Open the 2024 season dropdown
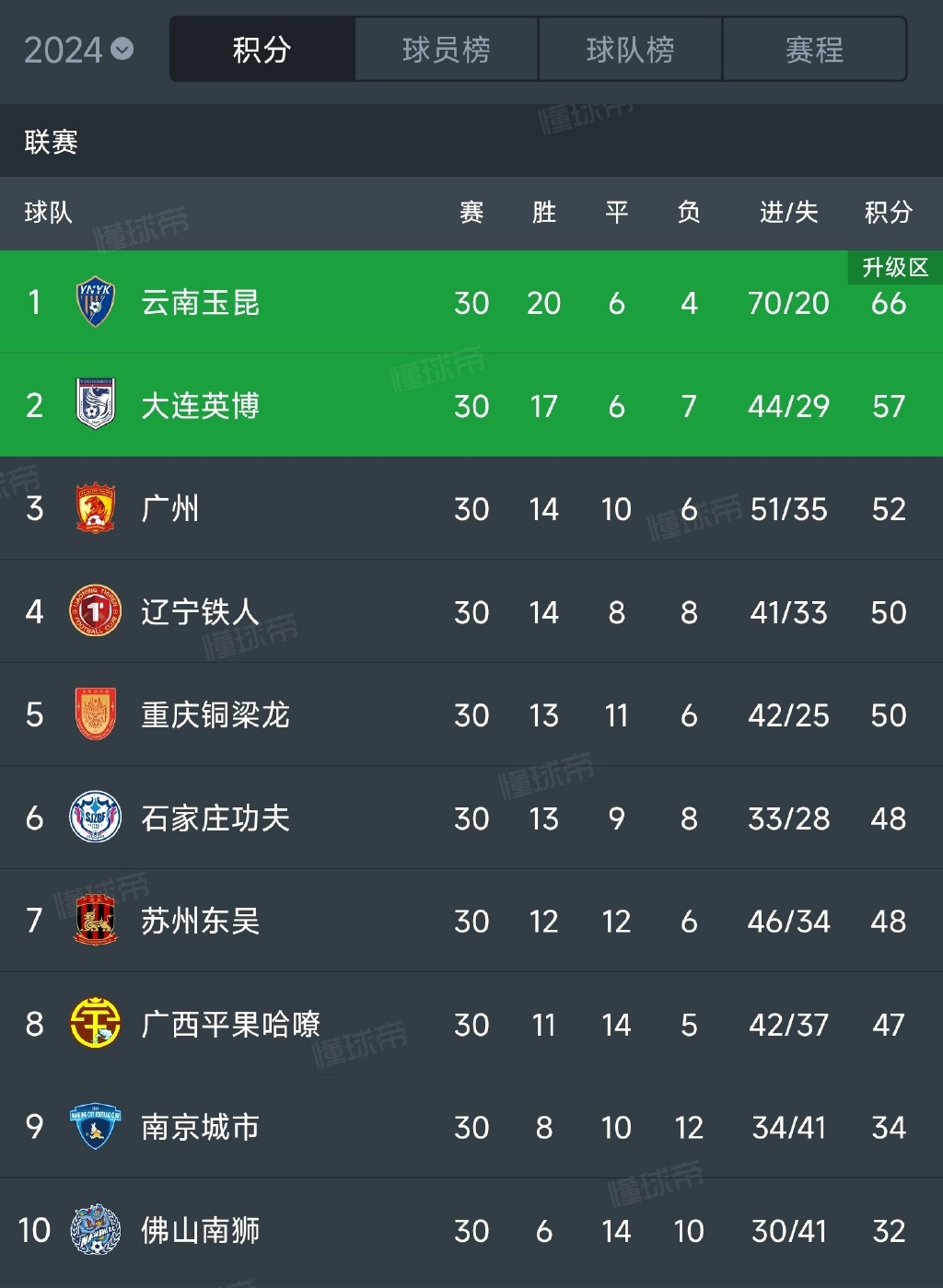 (79, 50)
